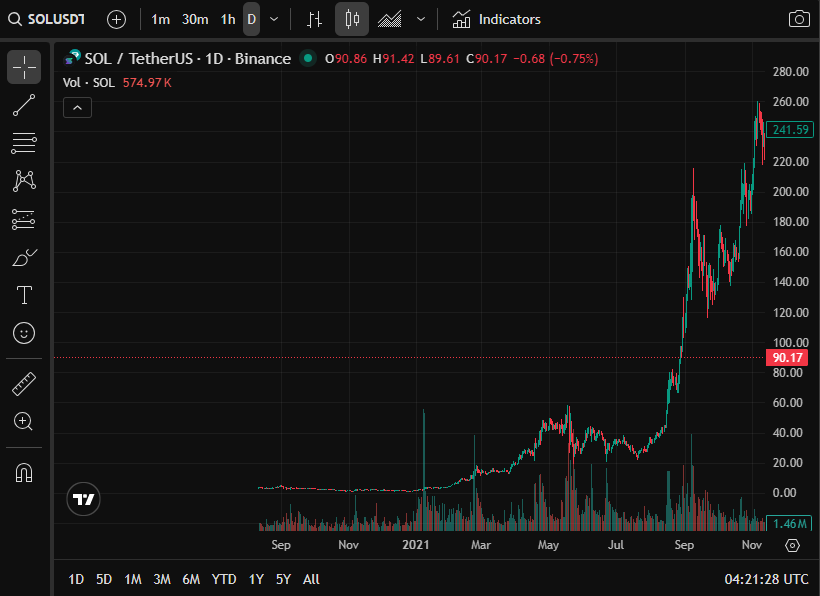Image resolution: width=820 pixels, height=596 pixels.
Task: Click the 241.59 price label
Action: [x=790, y=129]
